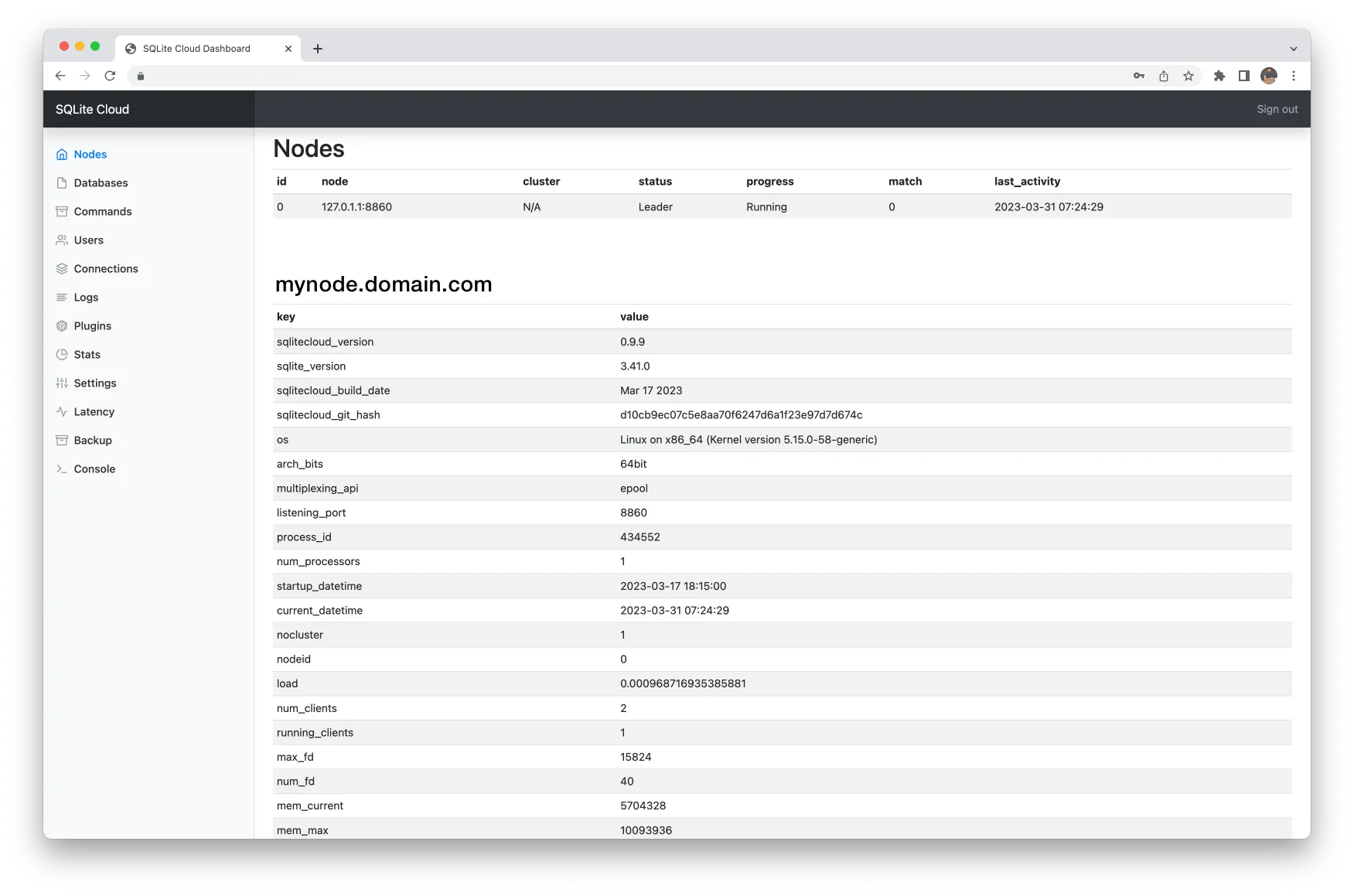Screen dimensions: 1354x896
Task: Select Databases from the sidebar menu
Action: 100,182
